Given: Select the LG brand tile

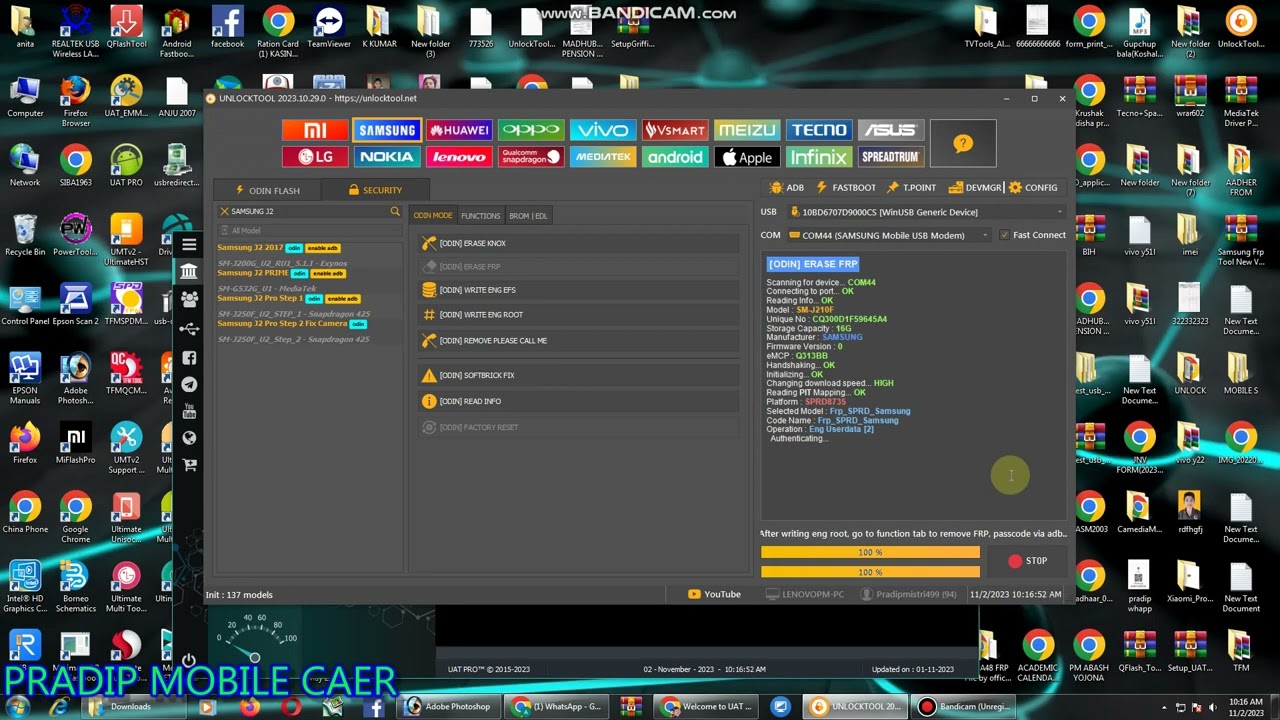Looking at the screenshot, I should [x=315, y=157].
